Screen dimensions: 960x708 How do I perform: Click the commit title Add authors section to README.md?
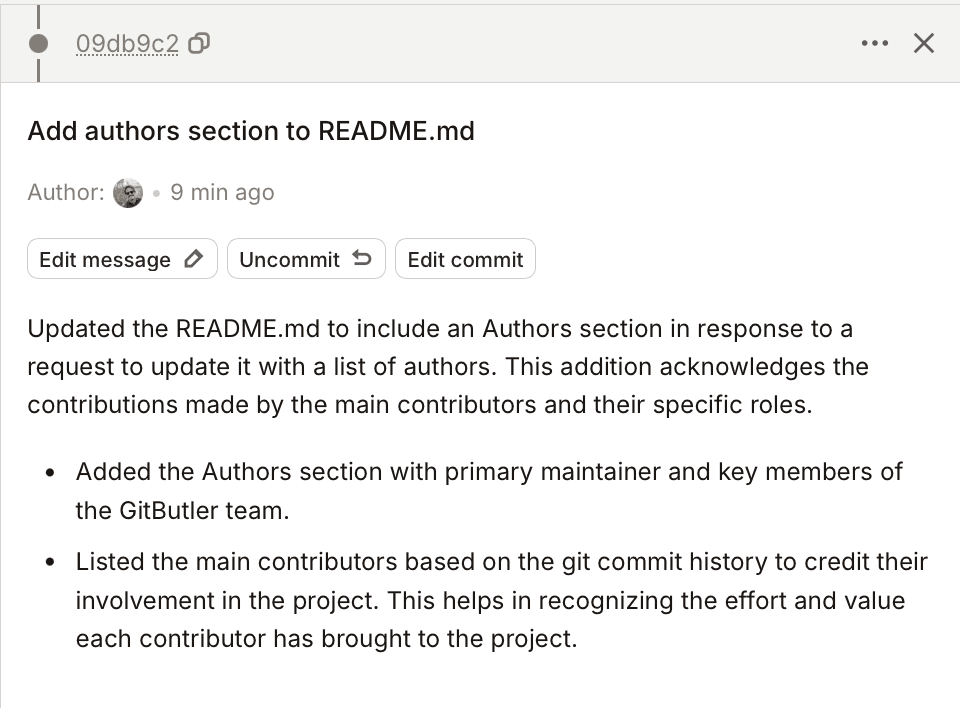[251, 131]
